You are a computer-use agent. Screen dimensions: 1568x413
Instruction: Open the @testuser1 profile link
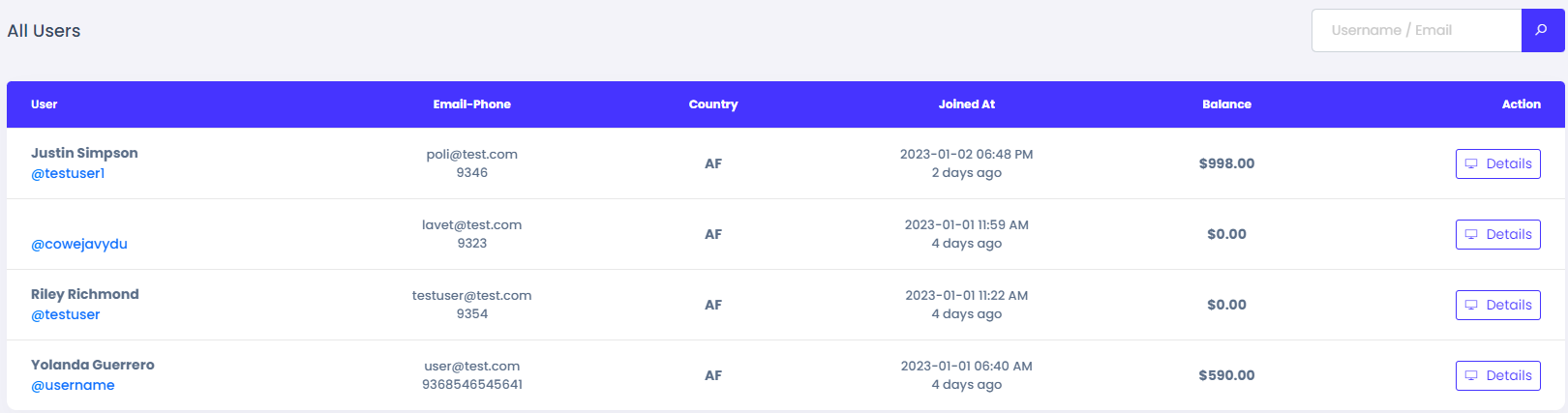click(68, 174)
